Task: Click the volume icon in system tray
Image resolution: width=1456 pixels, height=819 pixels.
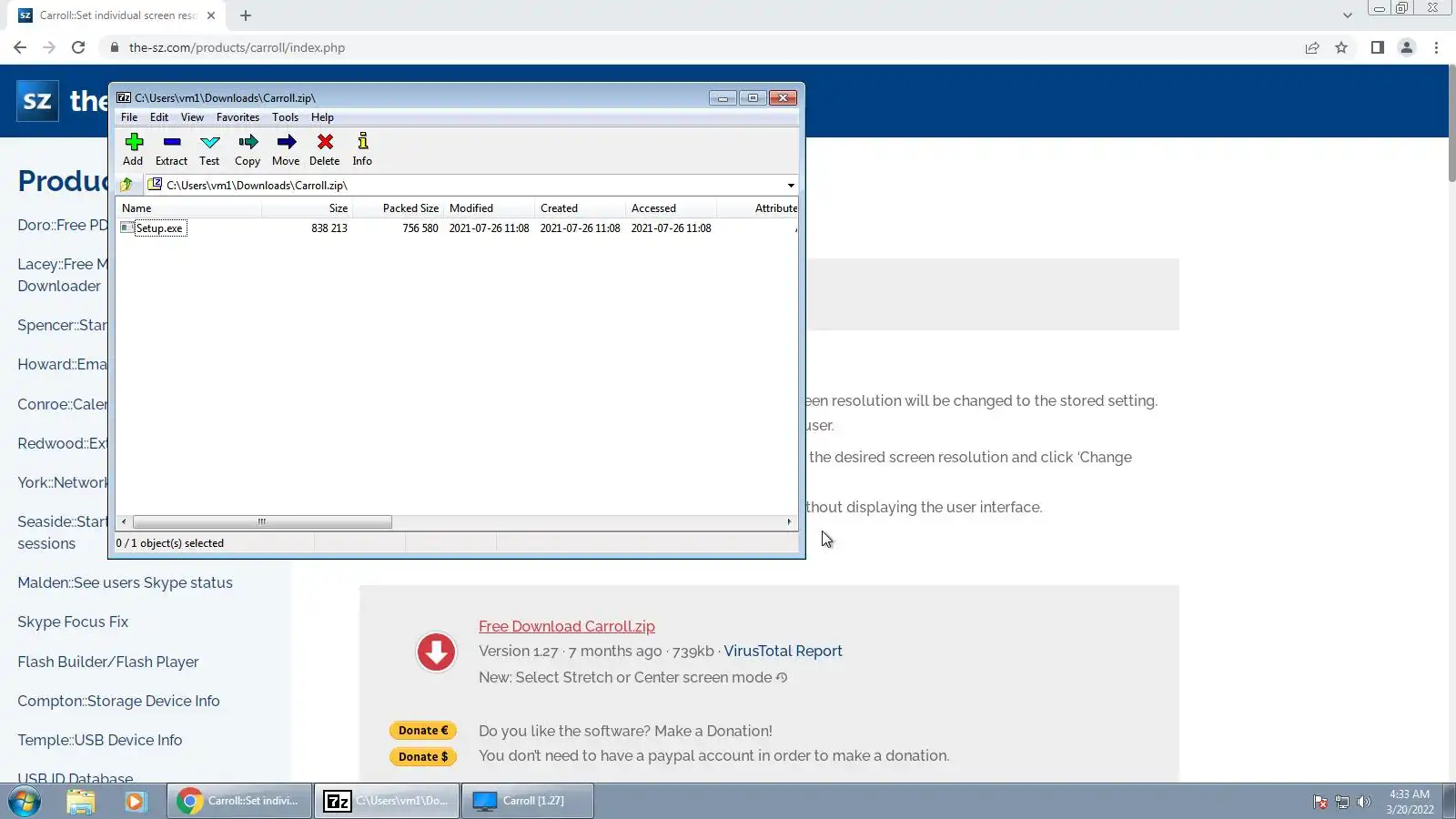Action: point(1363,802)
